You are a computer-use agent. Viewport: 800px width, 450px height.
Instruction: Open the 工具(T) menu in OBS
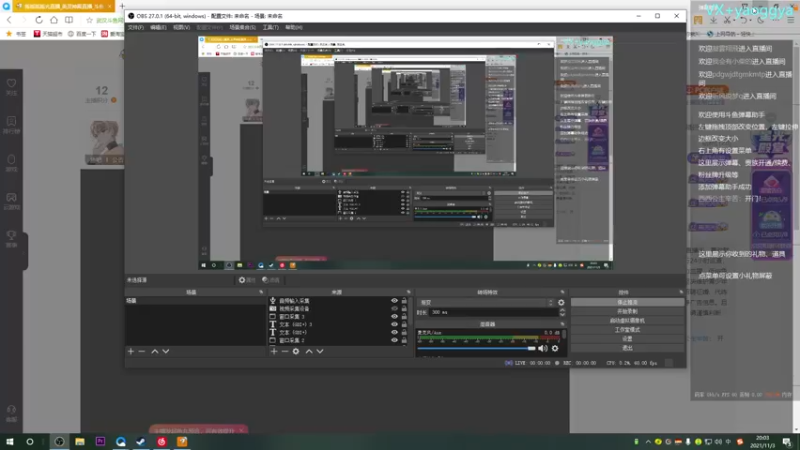[270, 28]
